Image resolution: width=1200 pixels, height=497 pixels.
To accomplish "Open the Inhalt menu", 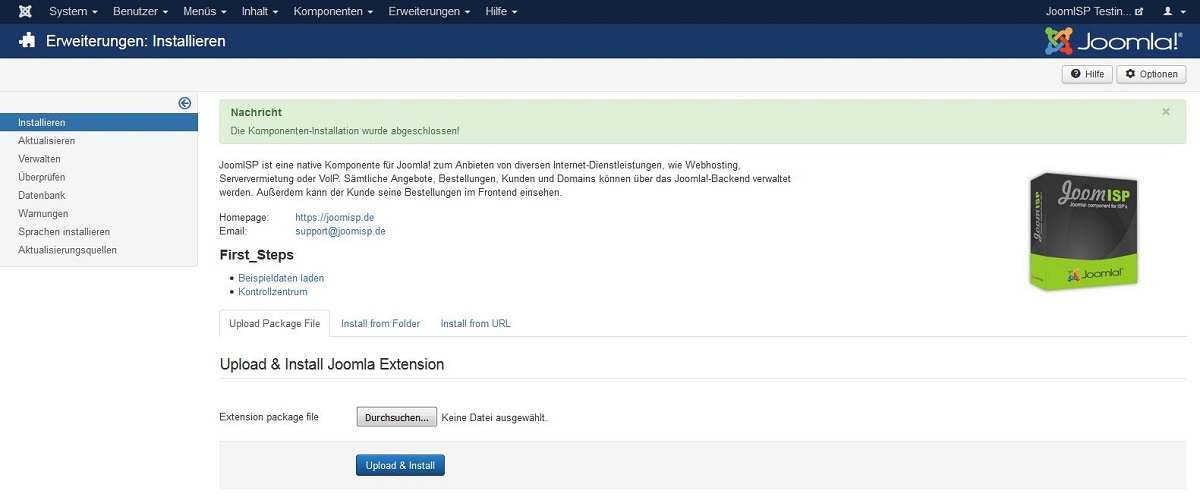I will (260, 12).
